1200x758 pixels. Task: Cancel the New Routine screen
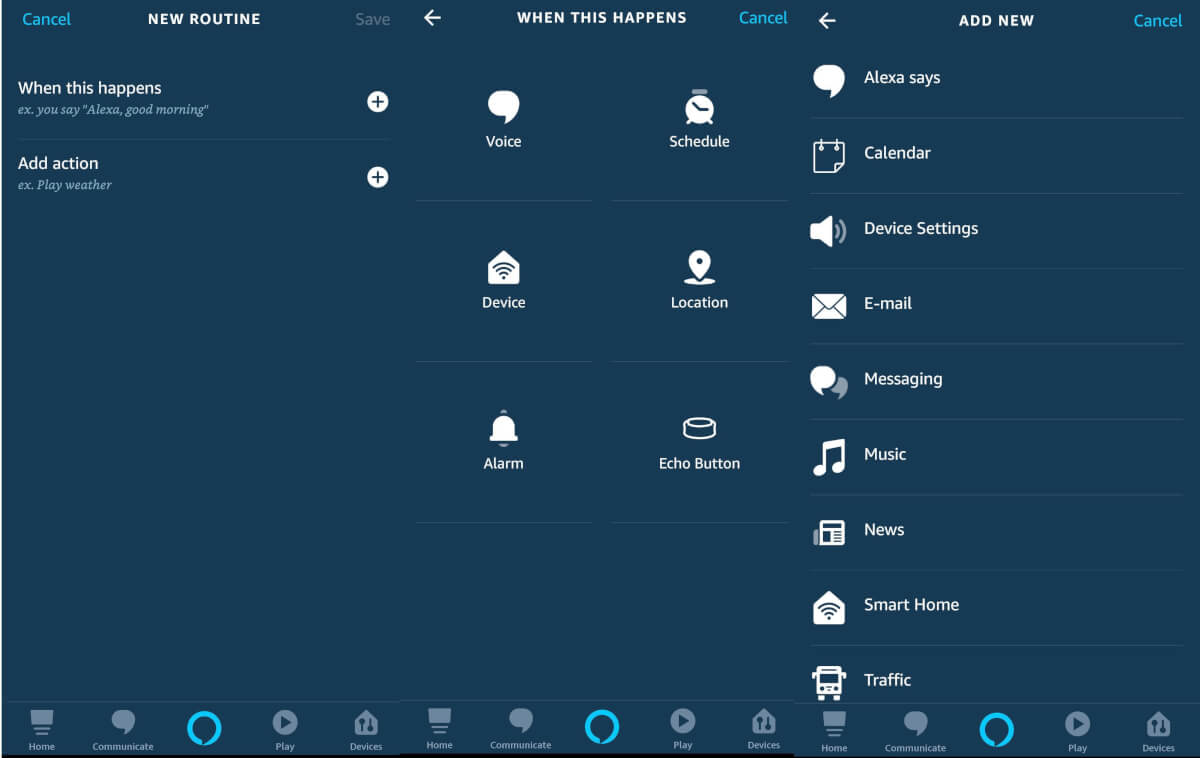point(46,19)
